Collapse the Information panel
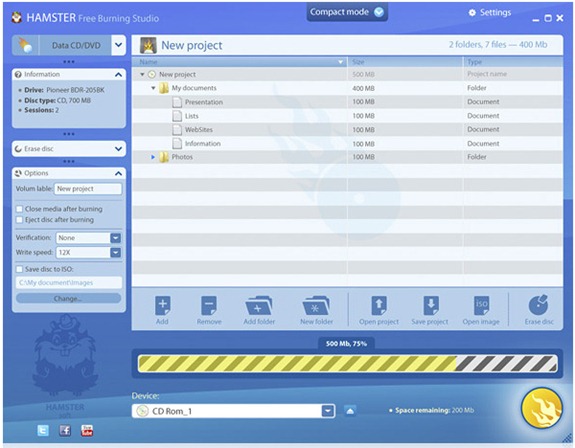Screen dimensions: 575x448 [118, 74]
